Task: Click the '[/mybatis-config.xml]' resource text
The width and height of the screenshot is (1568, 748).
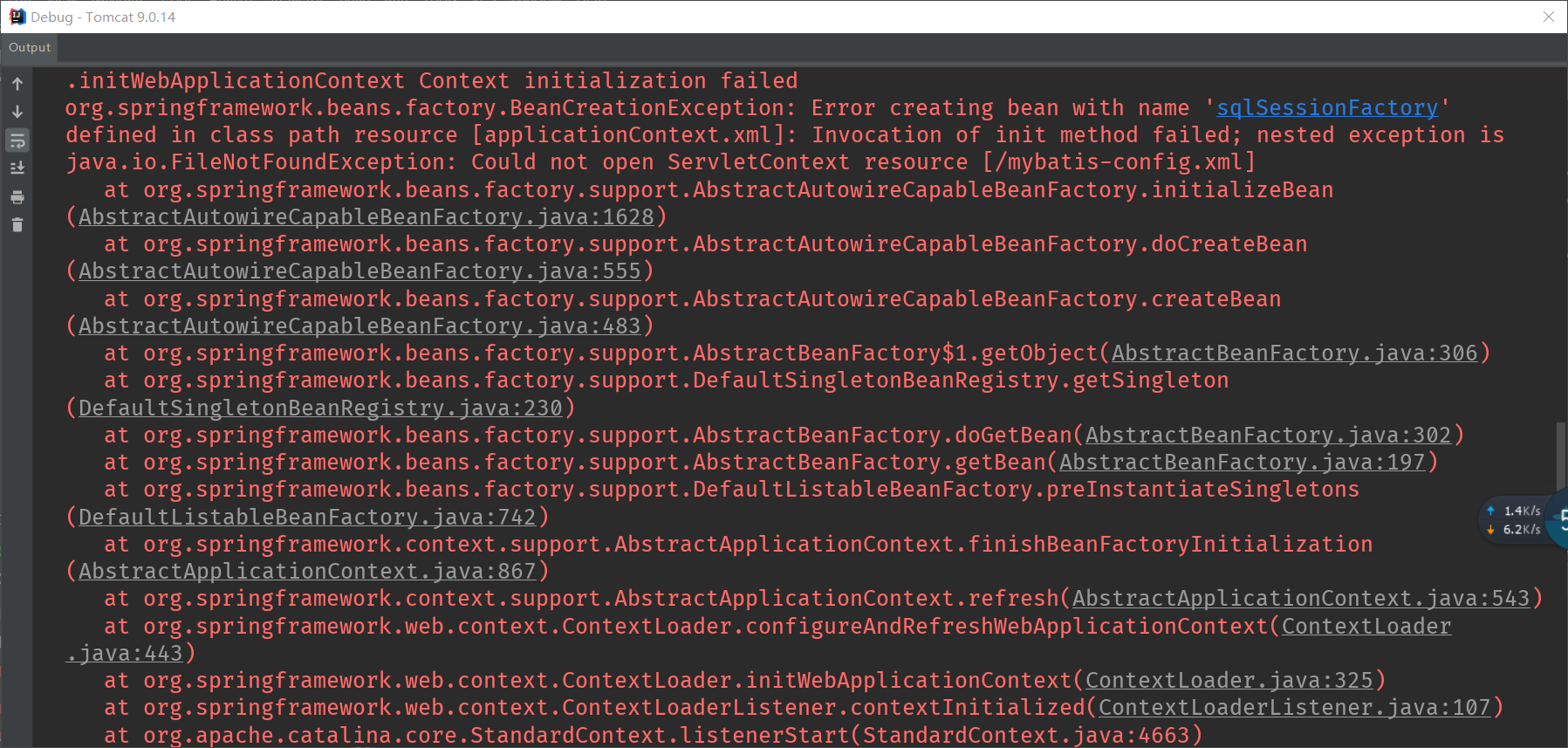Action: [1119, 162]
